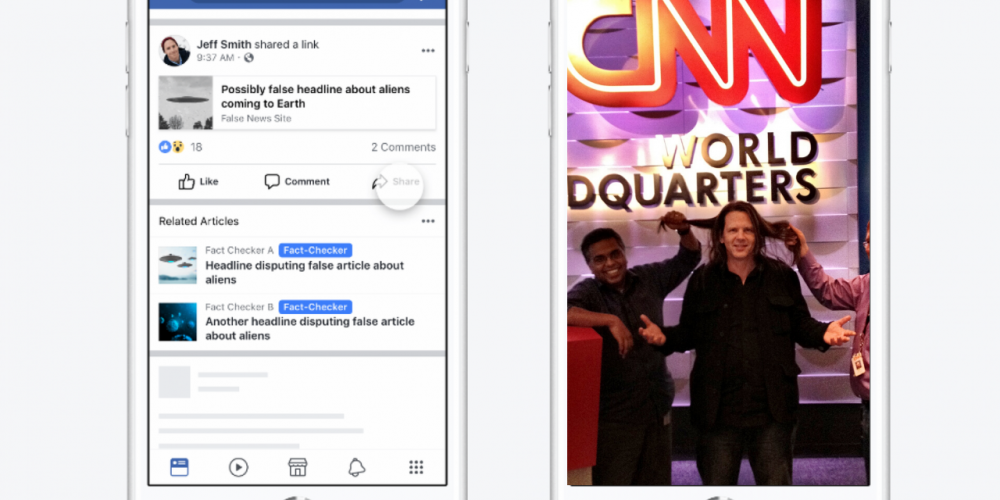1000x500 pixels.
Task: Open the News Feed tab icon
Action: (179, 467)
